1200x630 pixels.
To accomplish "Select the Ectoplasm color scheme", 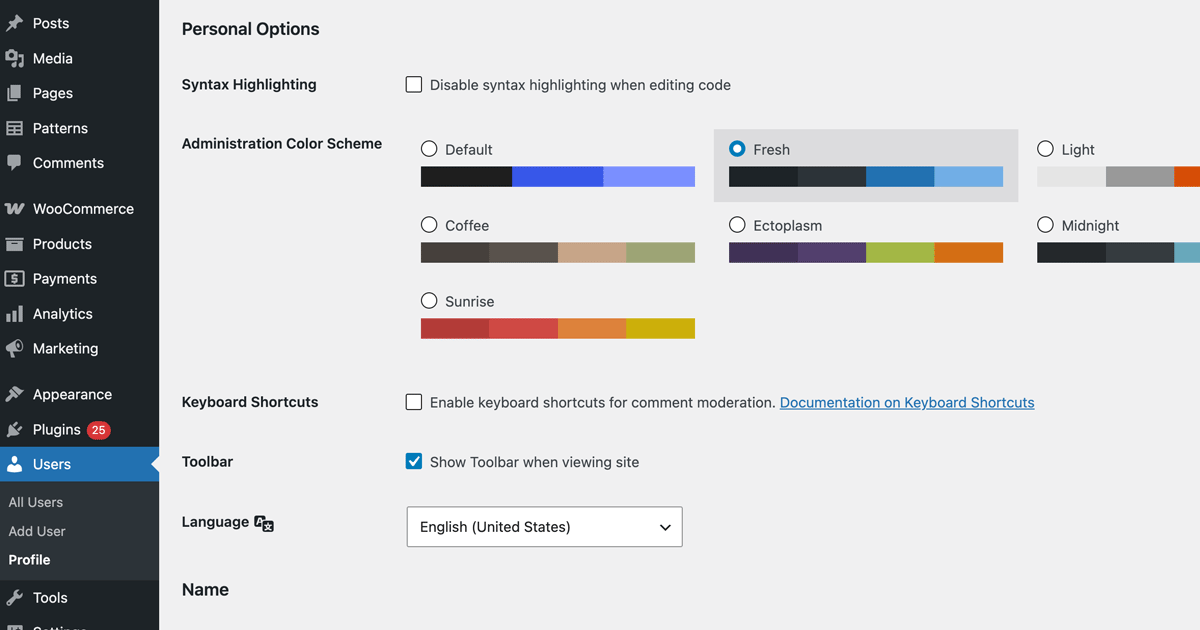I will (737, 225).
